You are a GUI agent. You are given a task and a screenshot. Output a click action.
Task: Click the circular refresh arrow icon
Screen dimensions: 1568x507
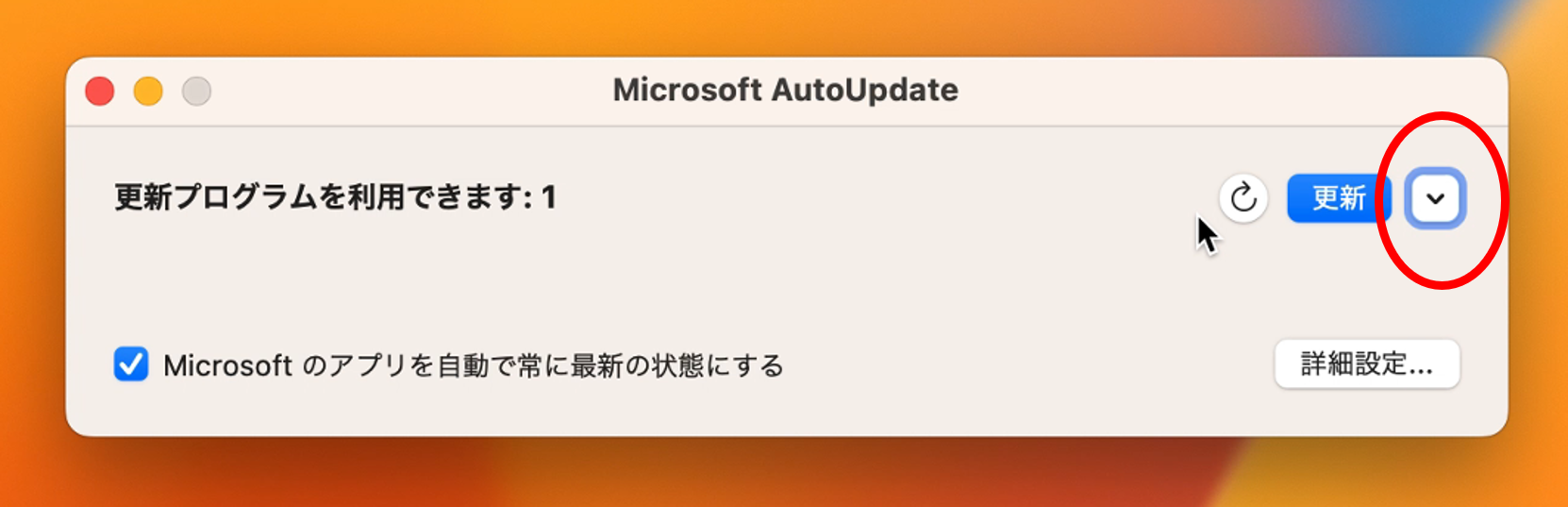1243,198
